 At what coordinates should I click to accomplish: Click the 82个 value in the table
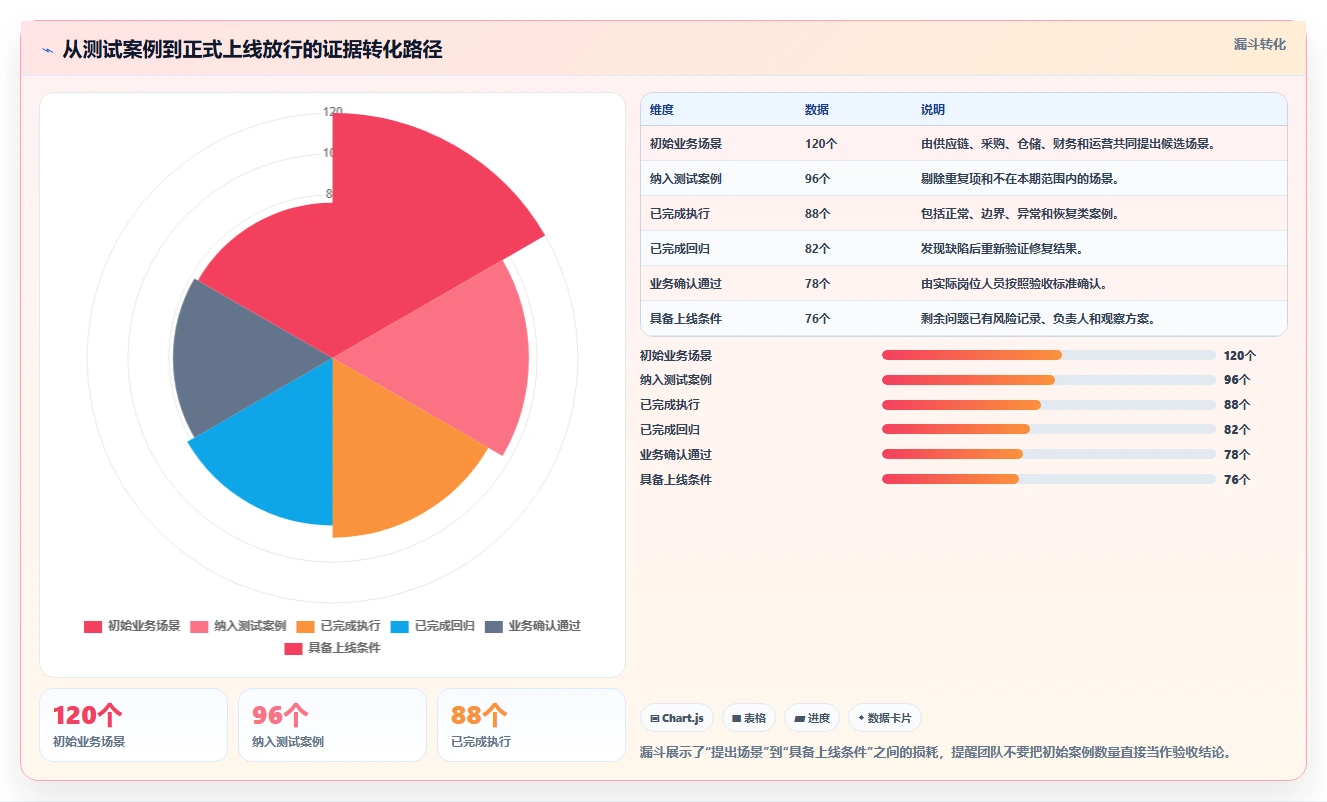pyautogui.click(x=818, y=249)
